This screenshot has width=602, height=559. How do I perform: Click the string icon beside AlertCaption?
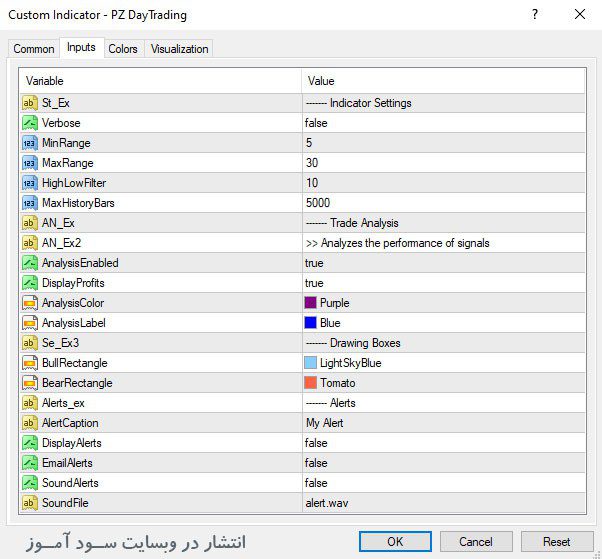pos(30,423)
